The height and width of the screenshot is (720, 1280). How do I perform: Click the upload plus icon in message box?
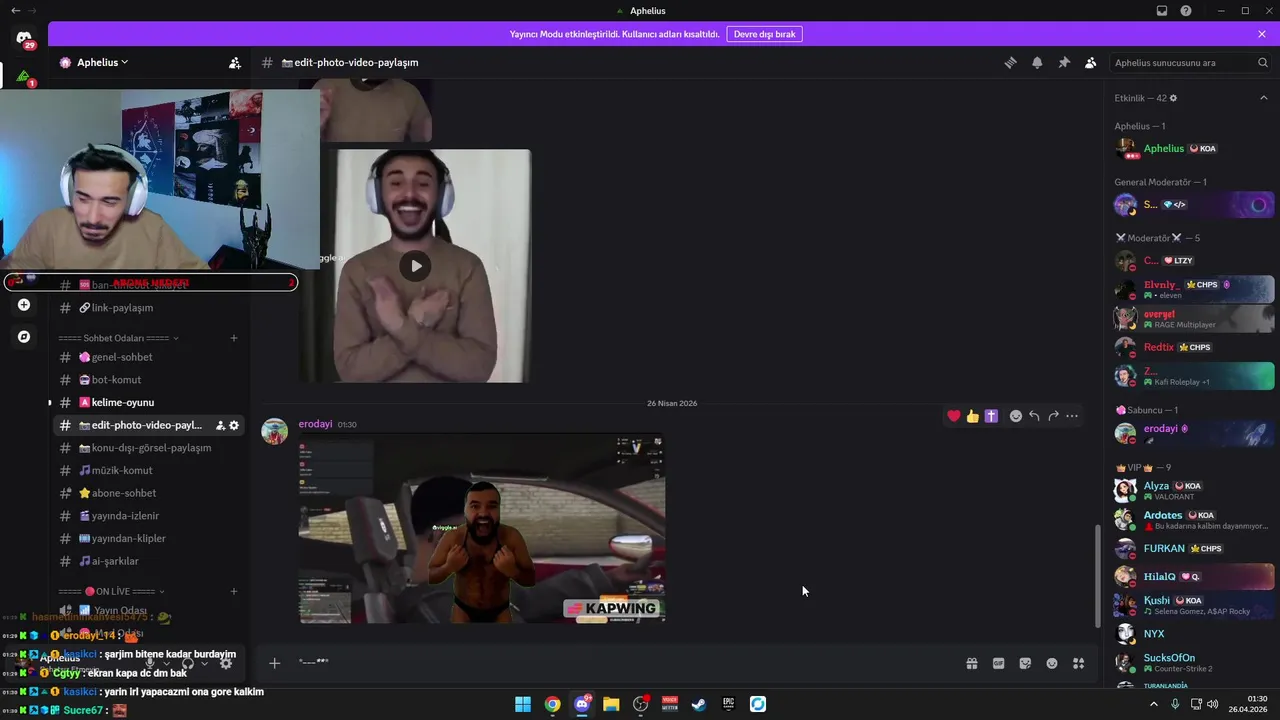[274, 663]
